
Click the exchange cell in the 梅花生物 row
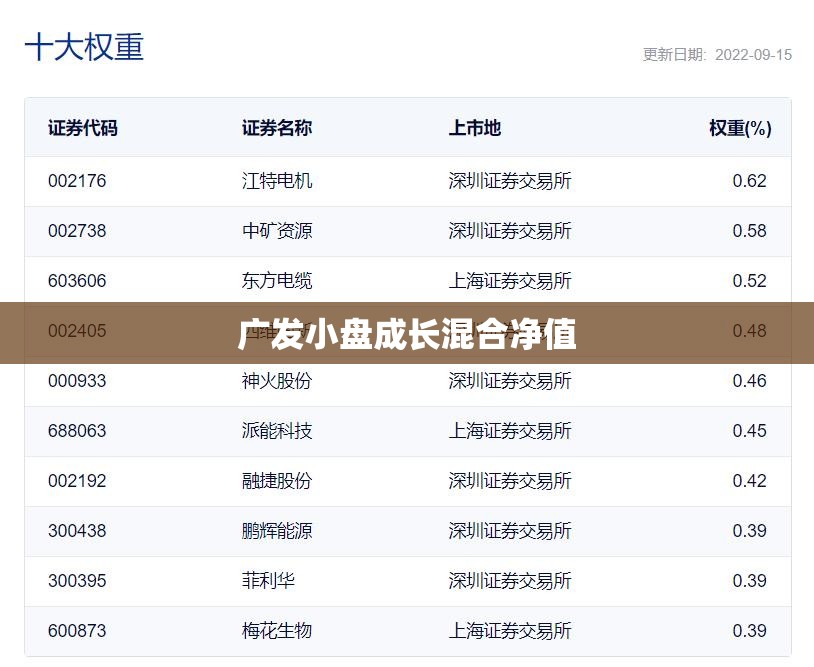(x=510, y=631)
